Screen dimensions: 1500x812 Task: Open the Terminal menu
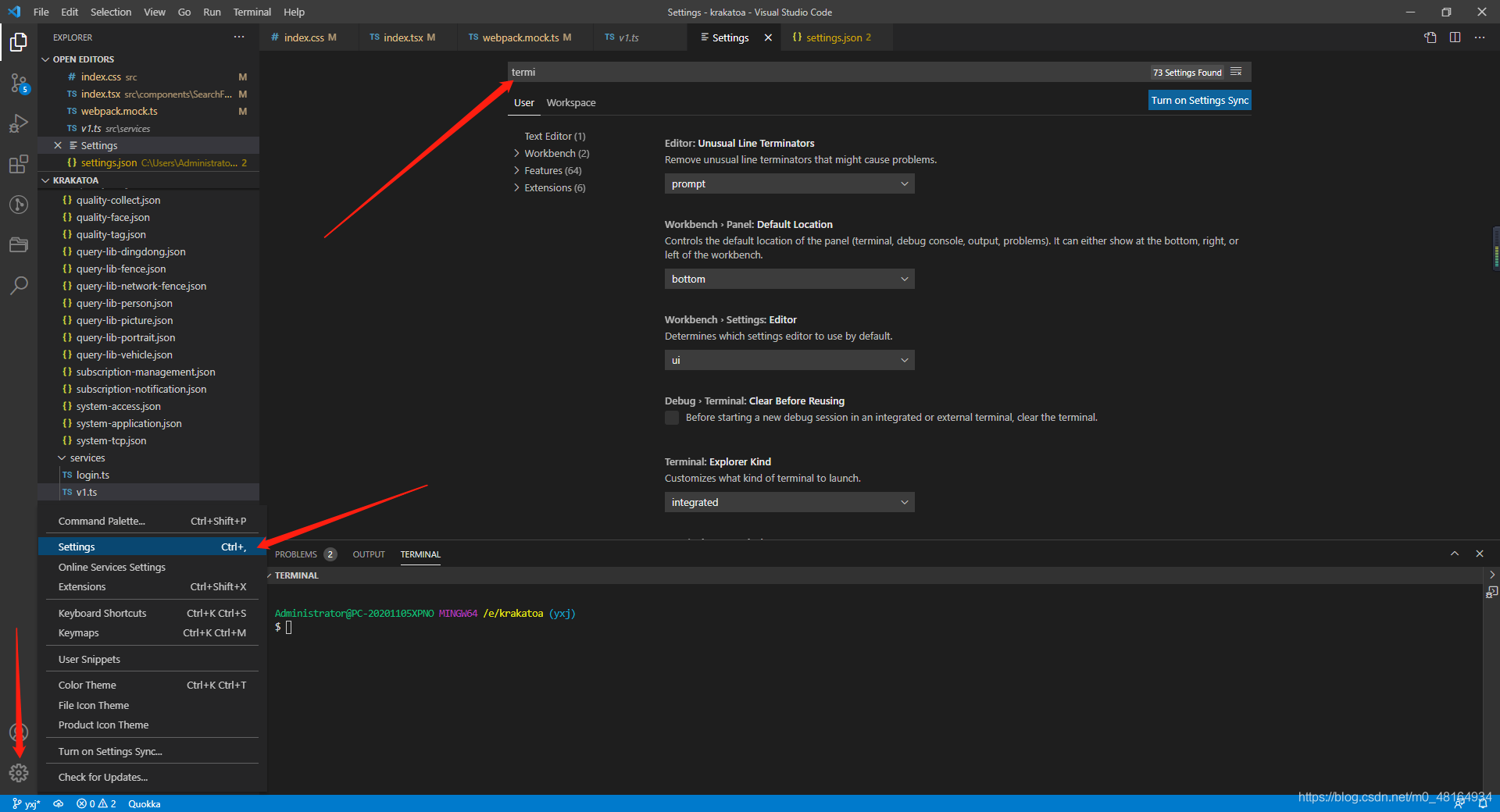point(252,12)
